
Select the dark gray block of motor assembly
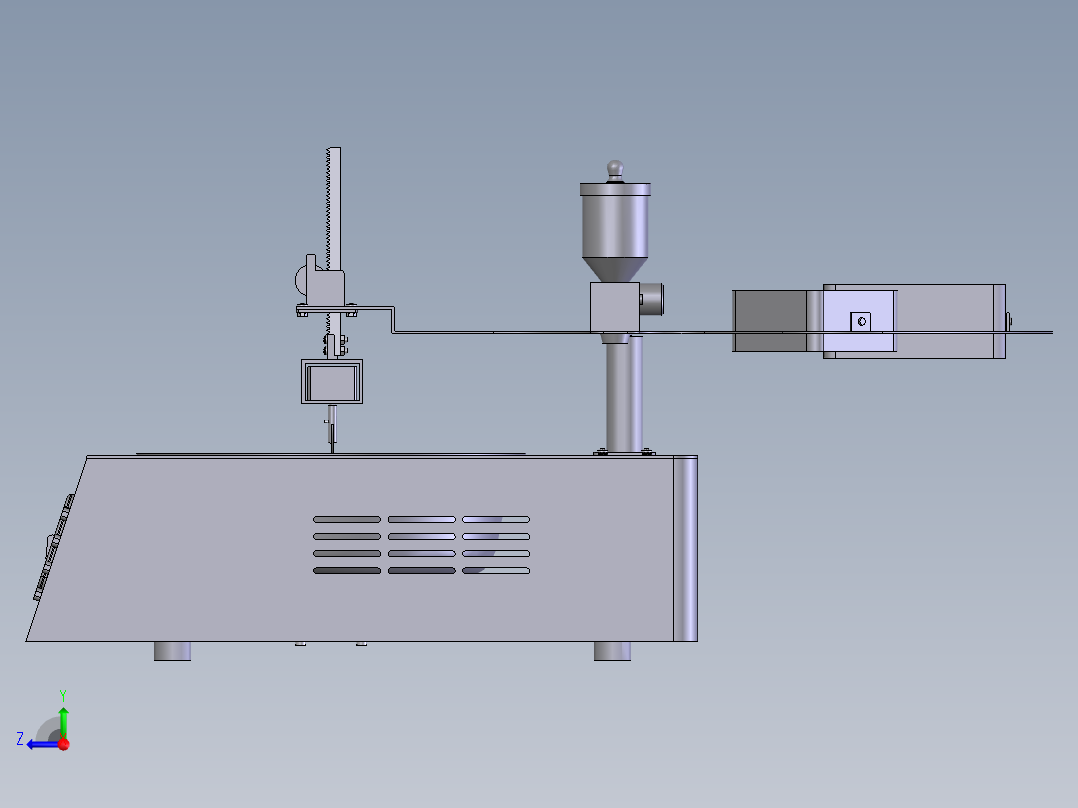[770, 321]
